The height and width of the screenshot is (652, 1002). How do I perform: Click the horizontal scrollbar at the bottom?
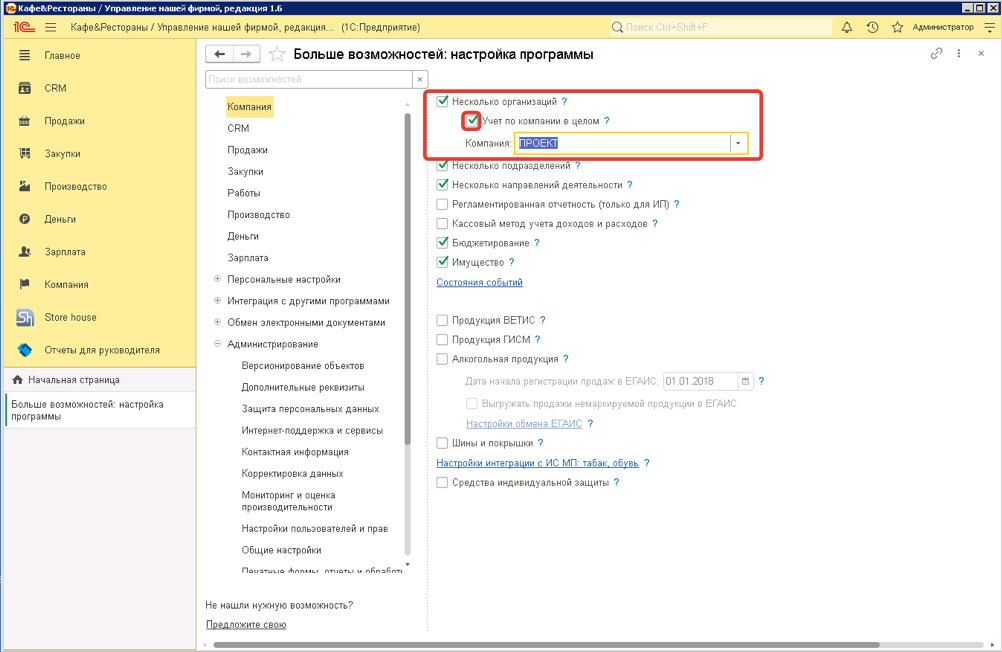(x=546, y=644)
